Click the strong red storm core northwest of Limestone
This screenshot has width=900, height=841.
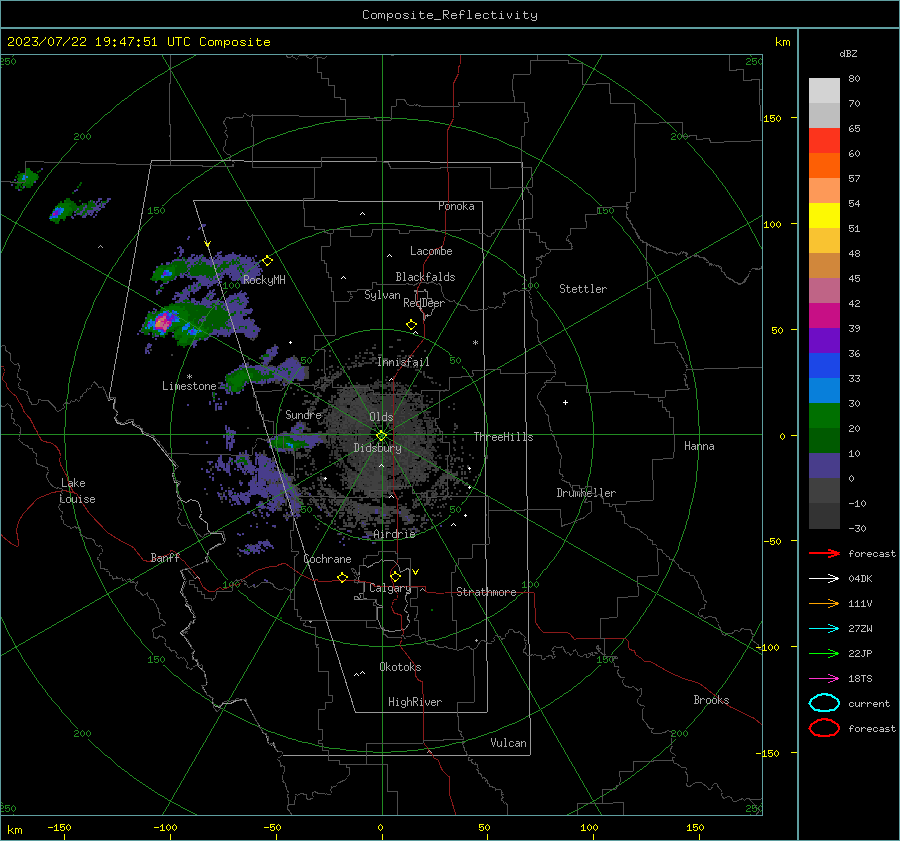pos(164,321)
